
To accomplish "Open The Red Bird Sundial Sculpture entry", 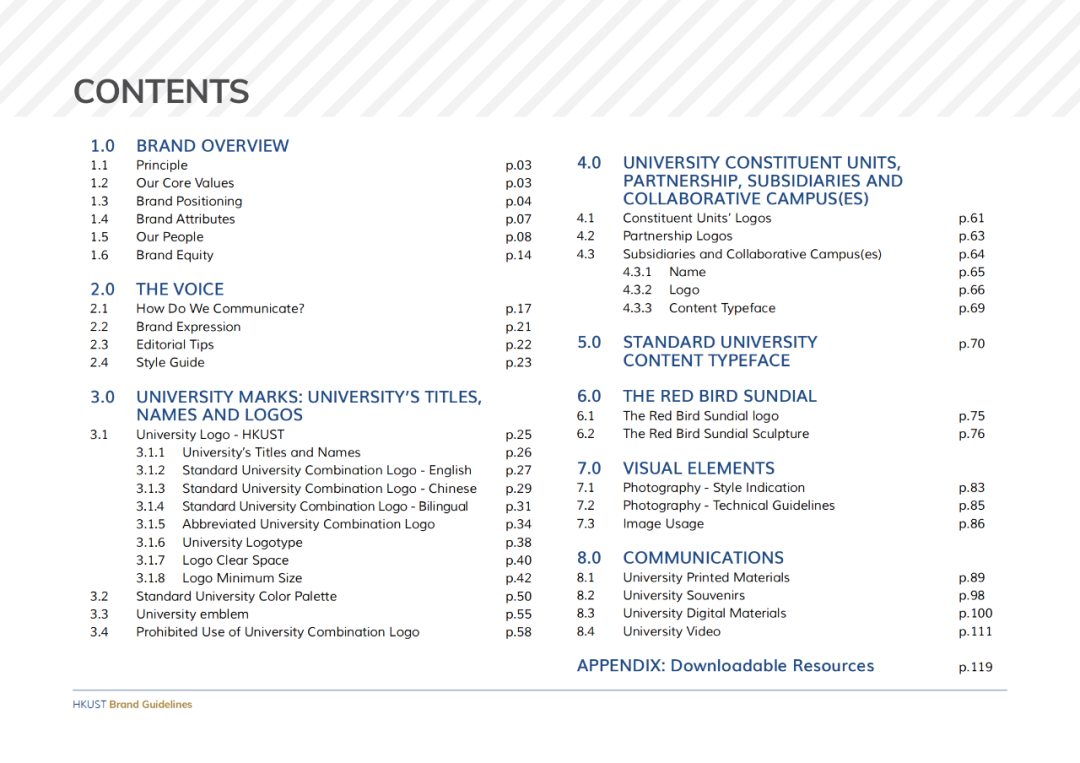I will [x=716, y=434].
